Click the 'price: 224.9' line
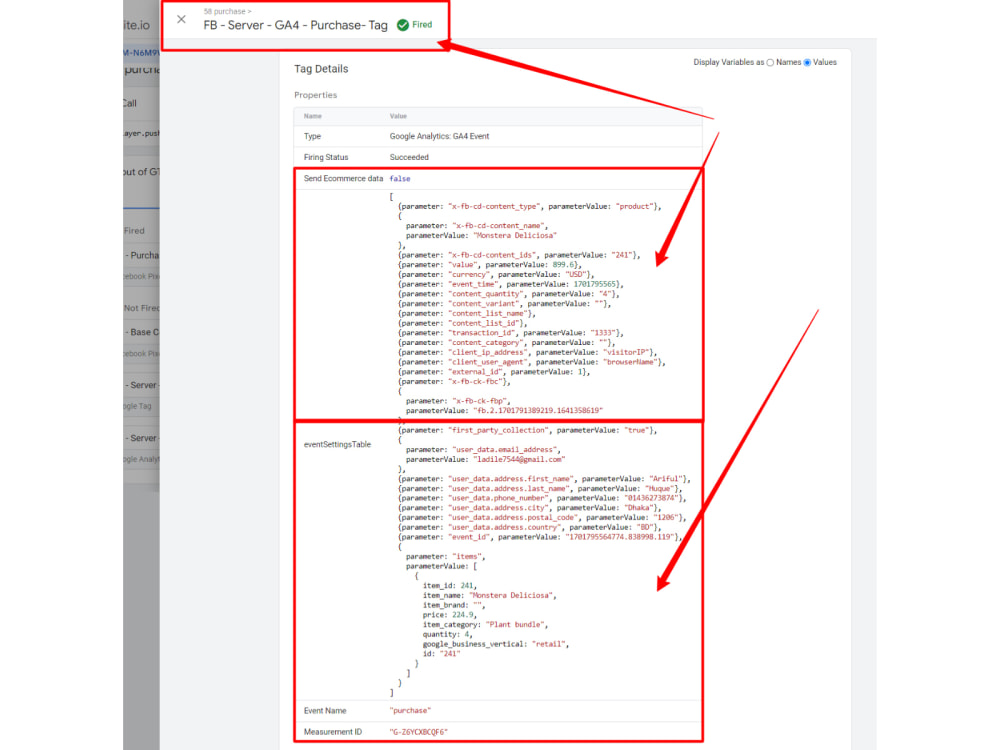The height and width of the screenshot is (750, 1000). 450,615
